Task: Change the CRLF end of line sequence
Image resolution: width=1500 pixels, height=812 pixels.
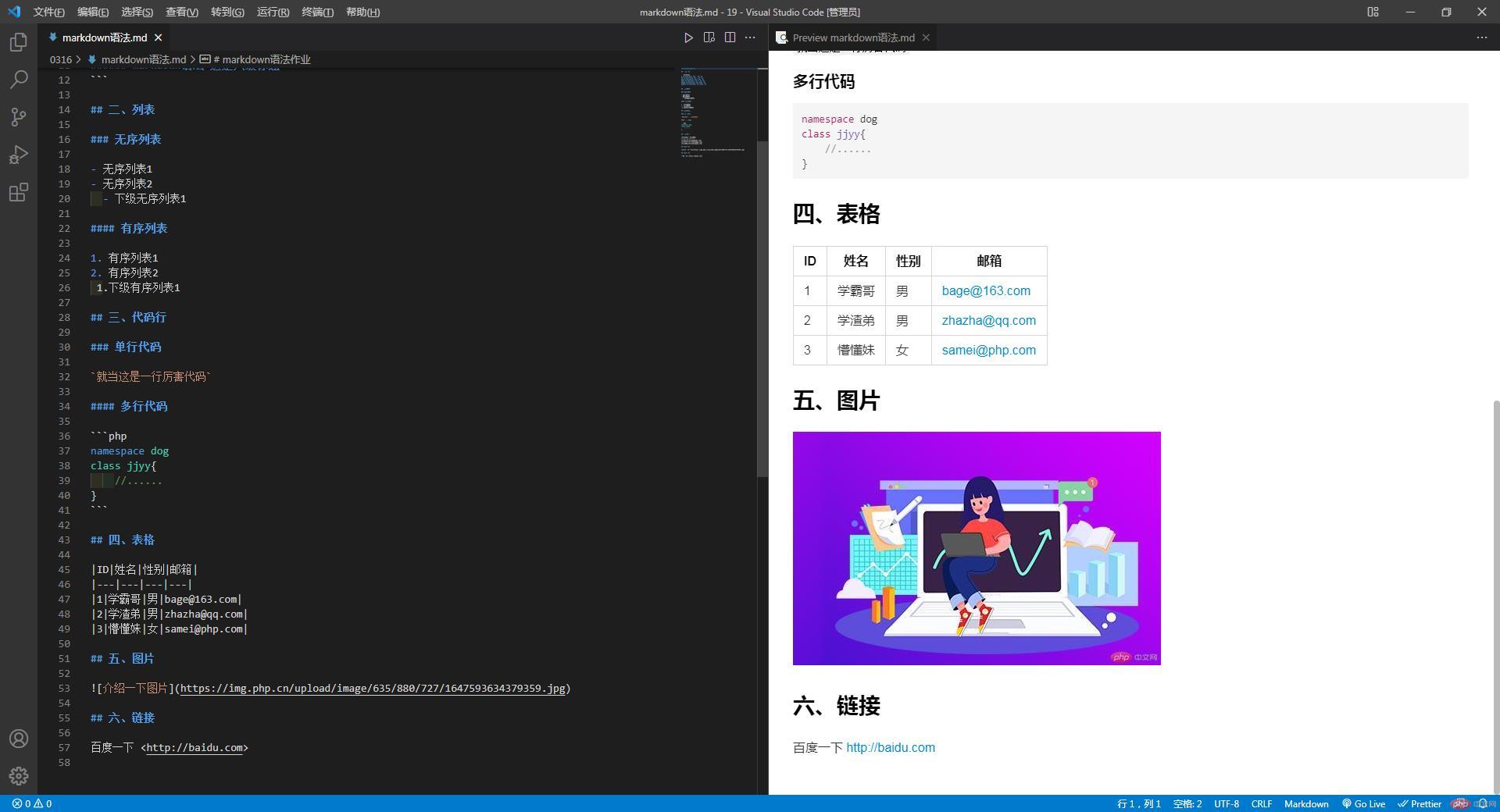Action: coord(1261,803)
